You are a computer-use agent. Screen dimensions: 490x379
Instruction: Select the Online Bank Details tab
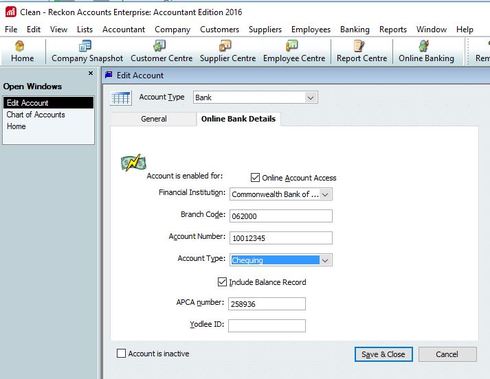tap(238, 119)
